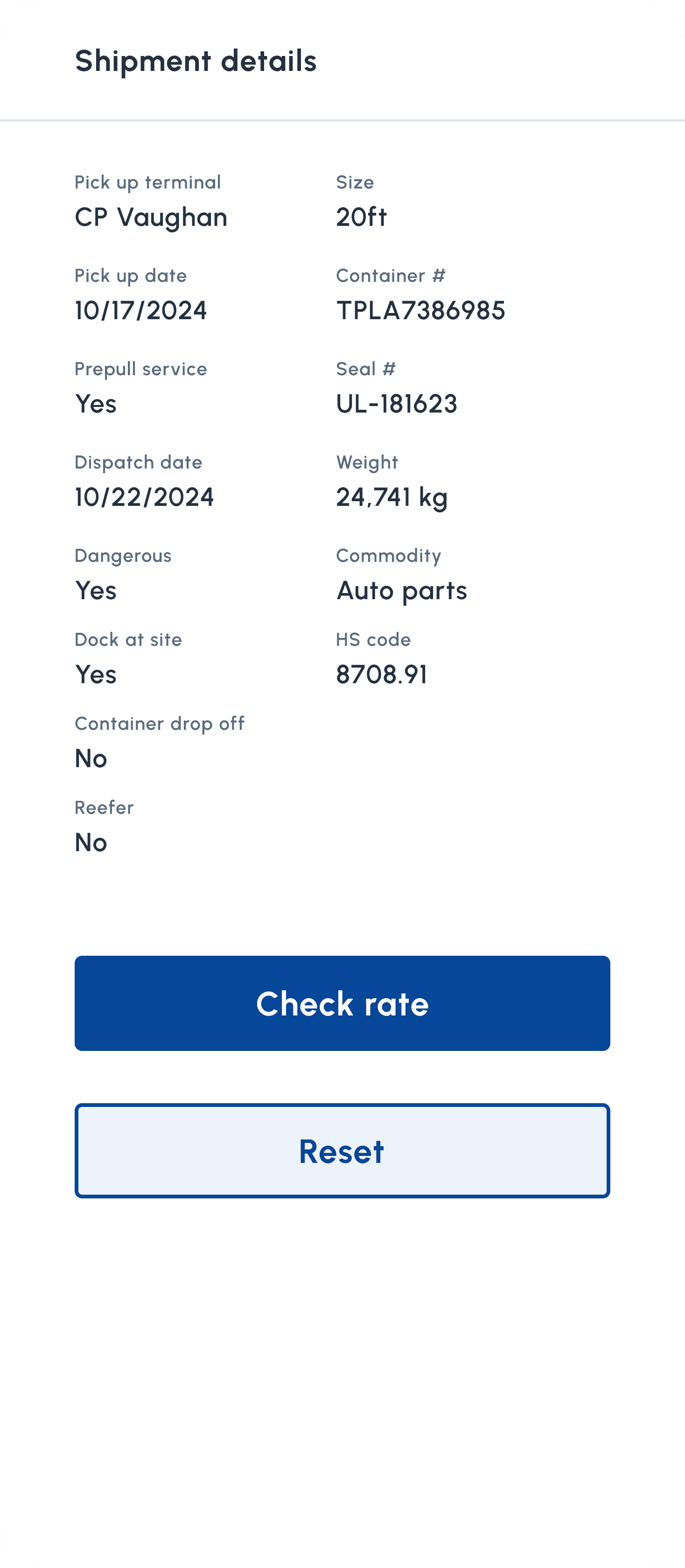
Task: Click the Reset button
Action: tap(342, 1150)
